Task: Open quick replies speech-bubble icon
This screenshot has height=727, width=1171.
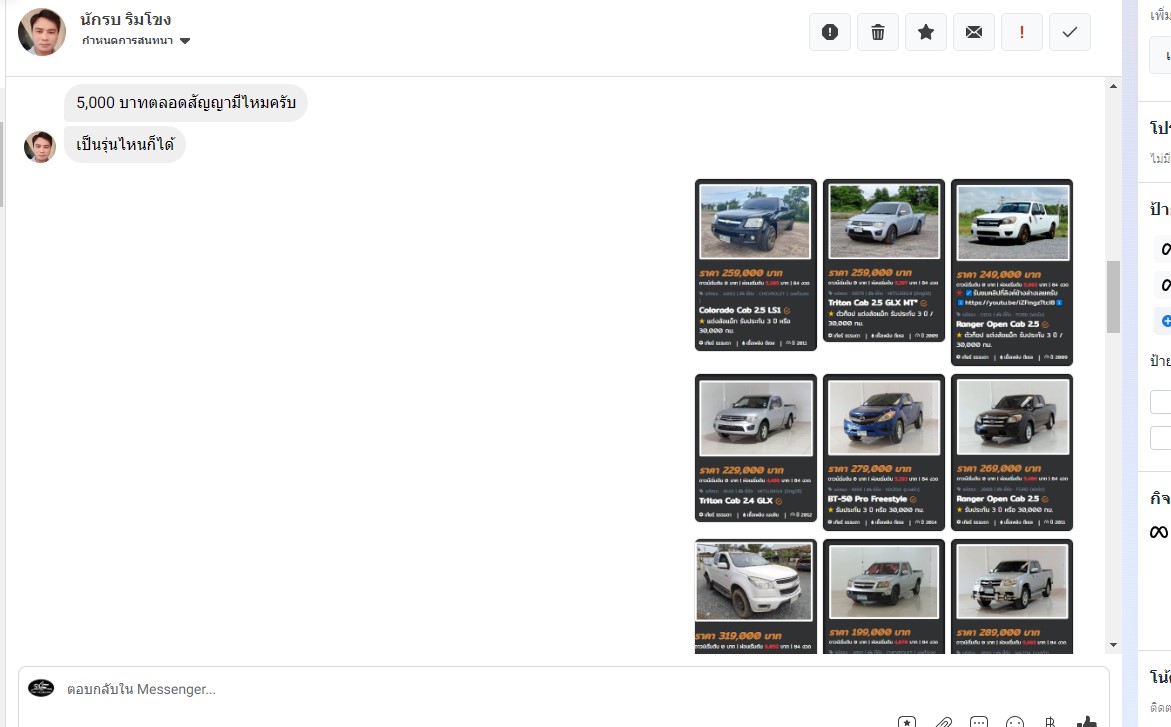Action: coord(978,722)
